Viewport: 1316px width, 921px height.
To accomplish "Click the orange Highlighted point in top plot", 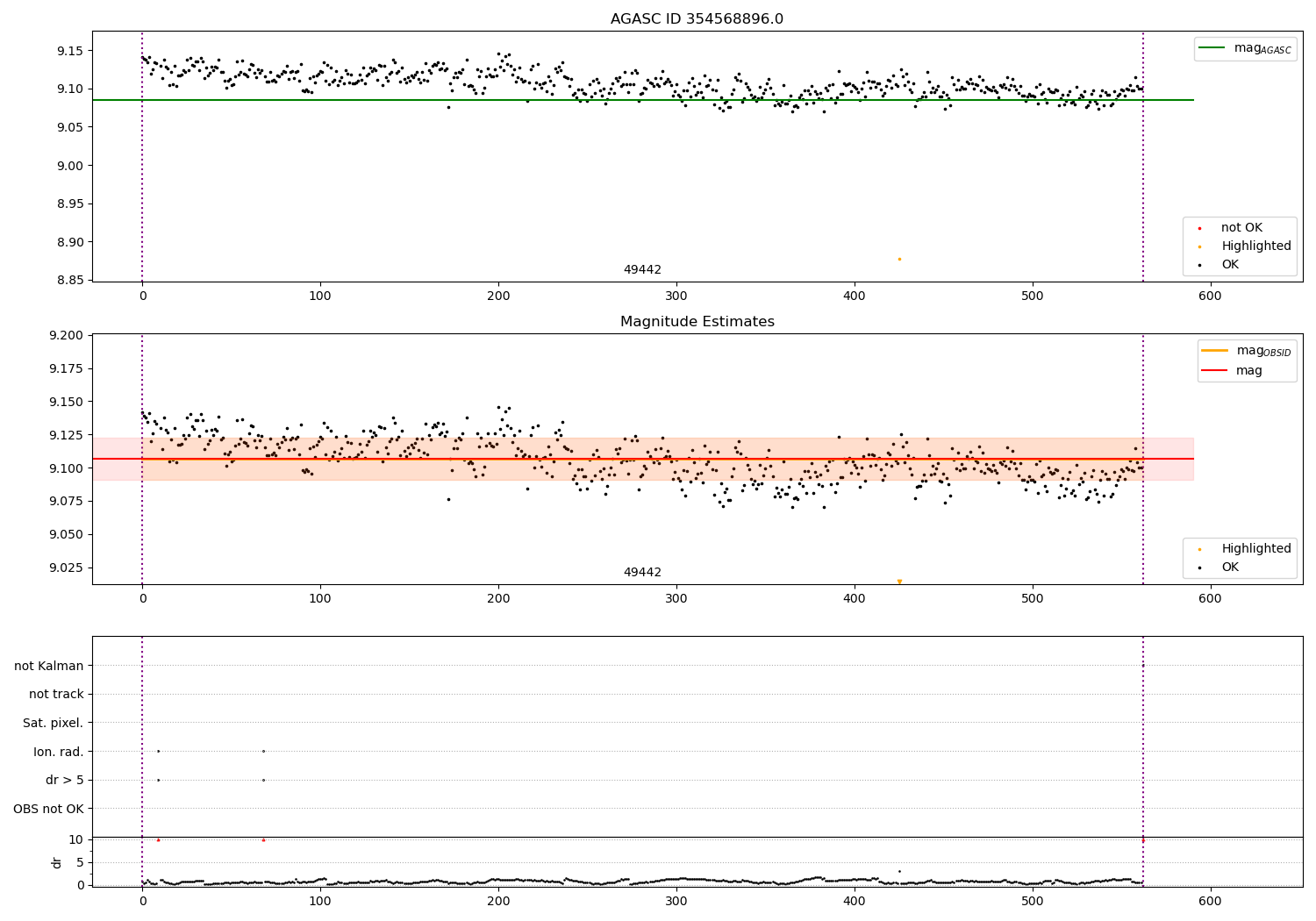I will [899, 259].
